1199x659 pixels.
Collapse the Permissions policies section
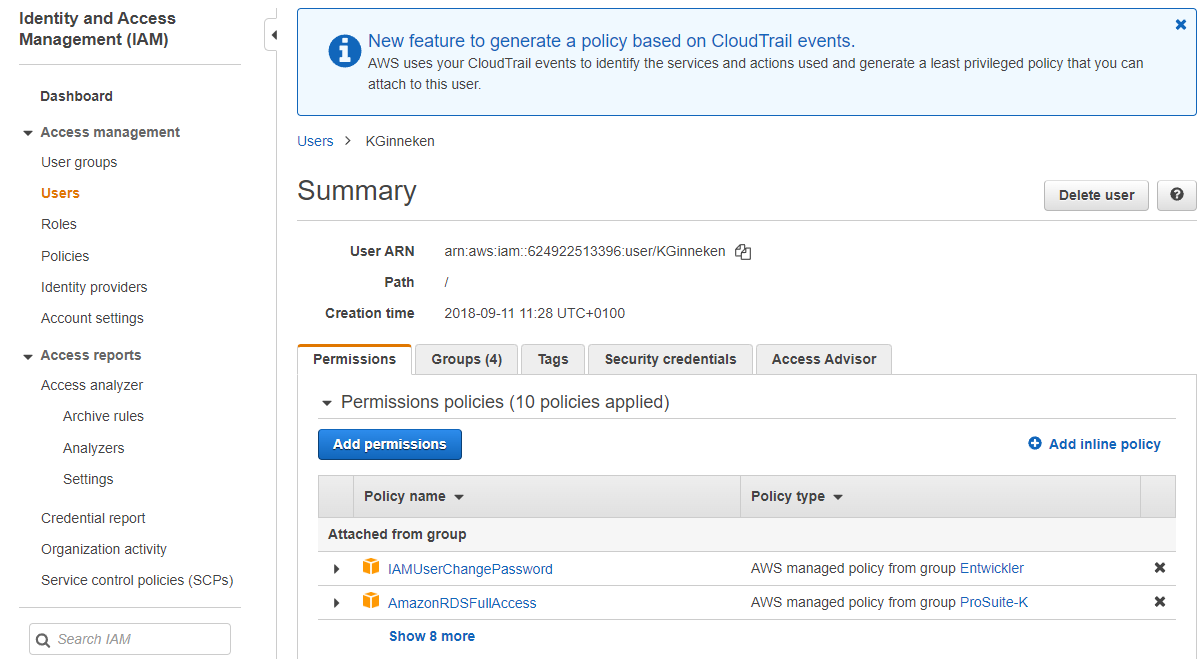[326, 403]
